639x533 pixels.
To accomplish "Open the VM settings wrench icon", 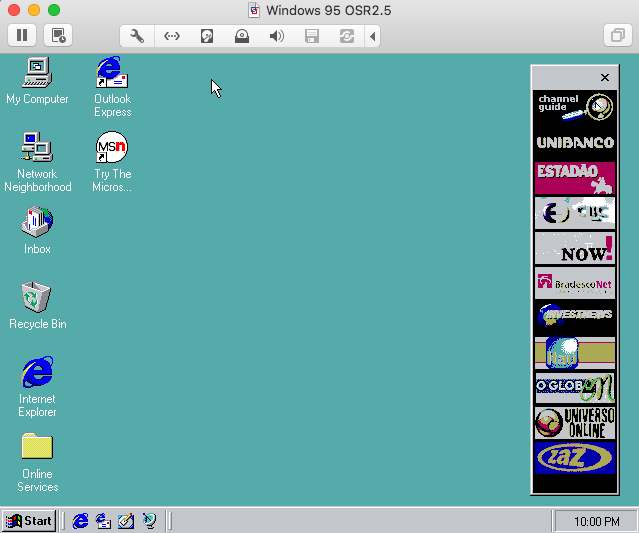I will pos(137,36).
